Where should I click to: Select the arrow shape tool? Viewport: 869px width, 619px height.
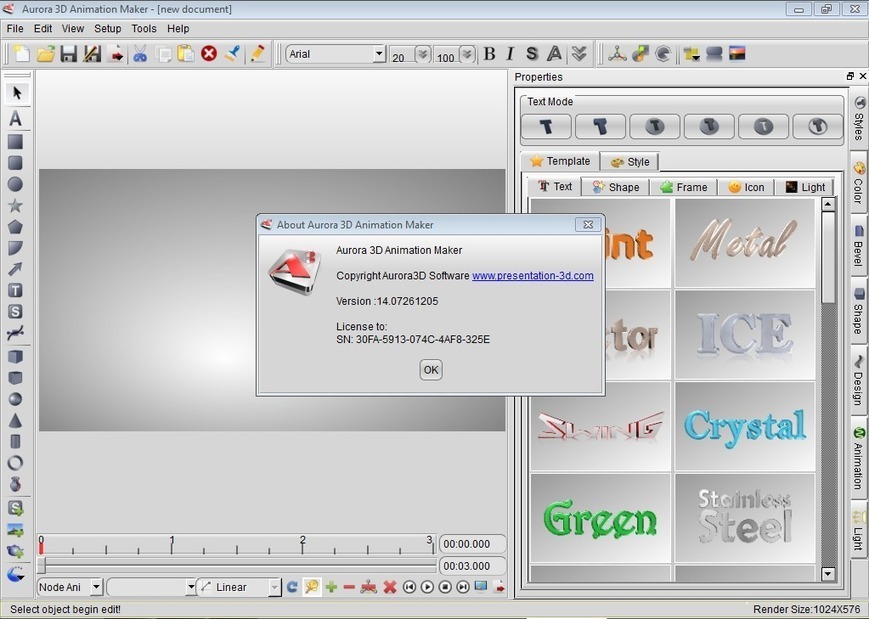15,269
